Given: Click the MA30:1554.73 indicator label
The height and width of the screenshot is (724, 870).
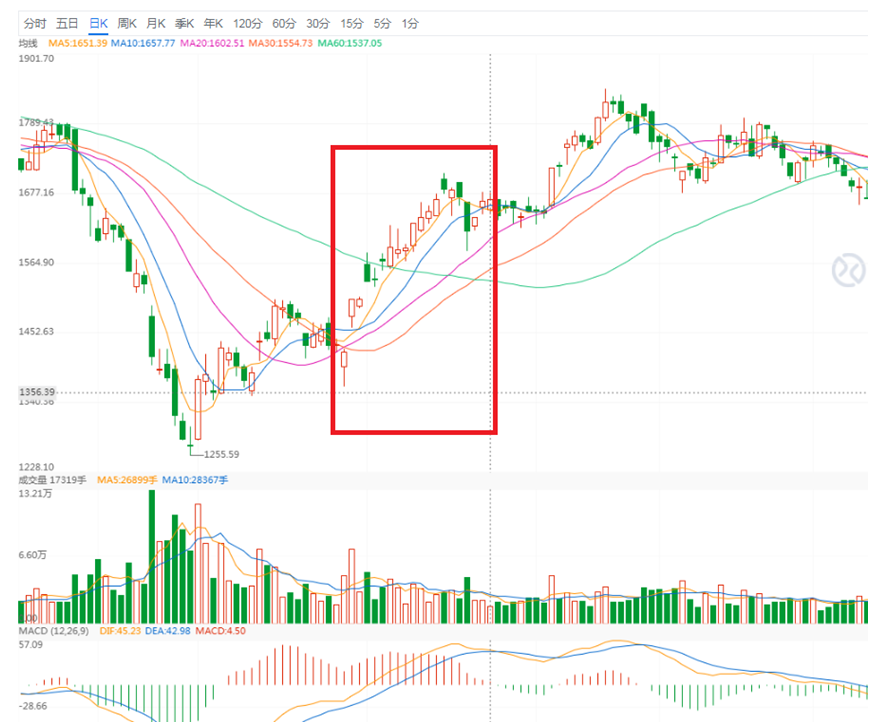Looking at the screenshot, I should click(x=281, y=43).
